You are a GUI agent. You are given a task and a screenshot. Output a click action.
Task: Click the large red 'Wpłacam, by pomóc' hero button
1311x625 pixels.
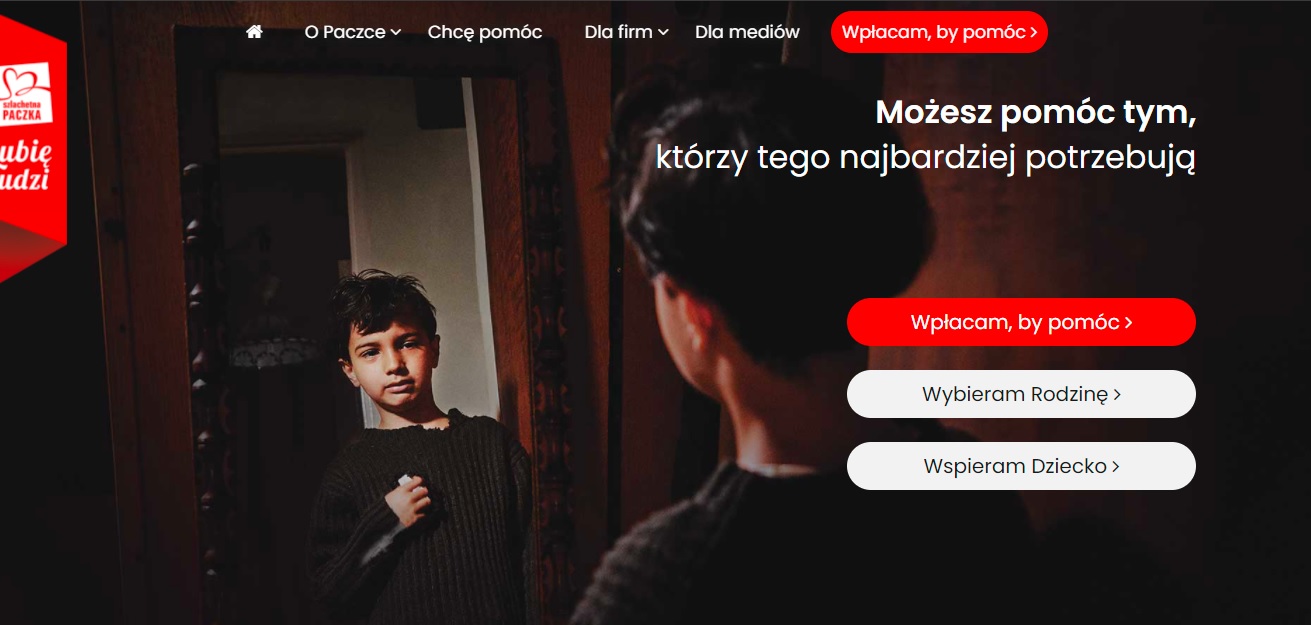point(1021,322)
